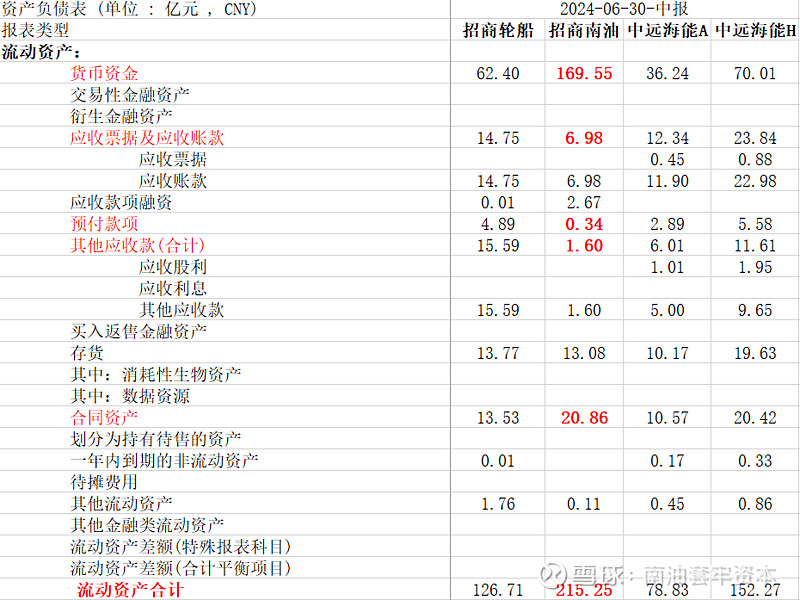
Task: Click the 存货 value 13.77
Action: click(498, 353)
